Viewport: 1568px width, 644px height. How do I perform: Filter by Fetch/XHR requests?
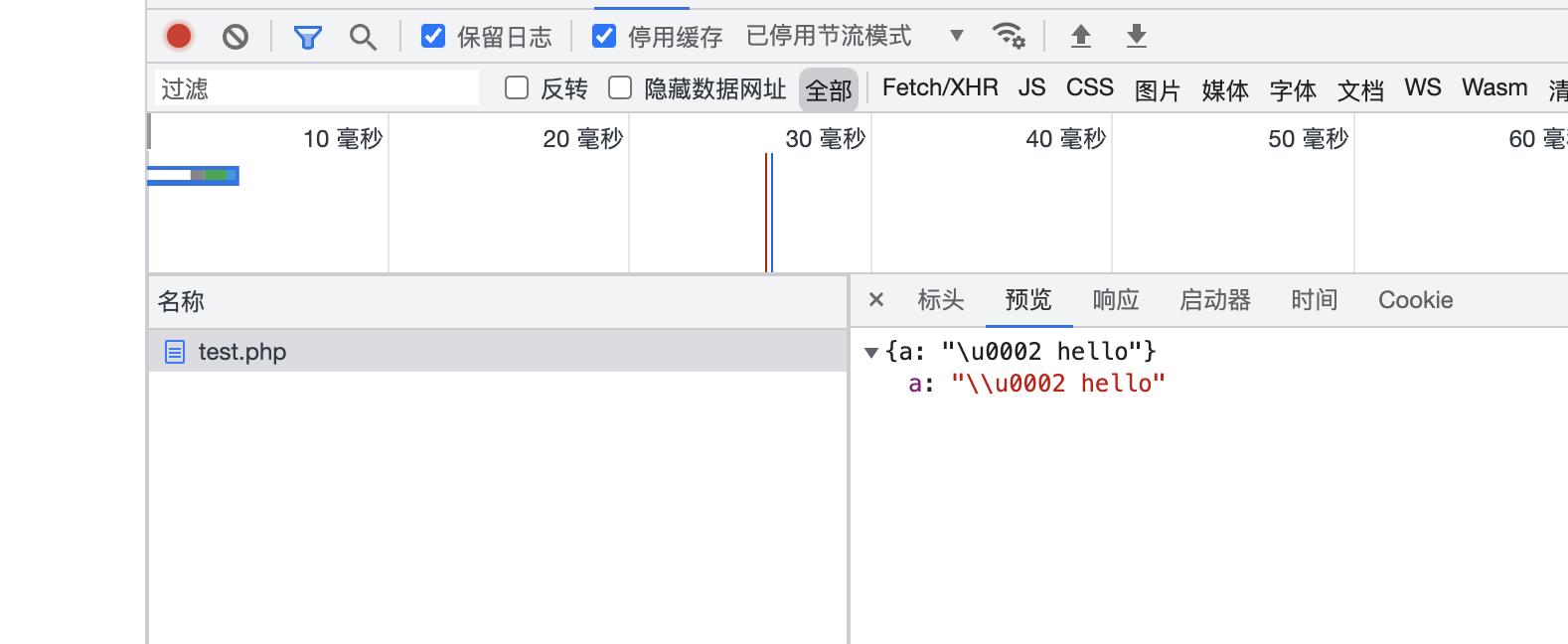940,87
